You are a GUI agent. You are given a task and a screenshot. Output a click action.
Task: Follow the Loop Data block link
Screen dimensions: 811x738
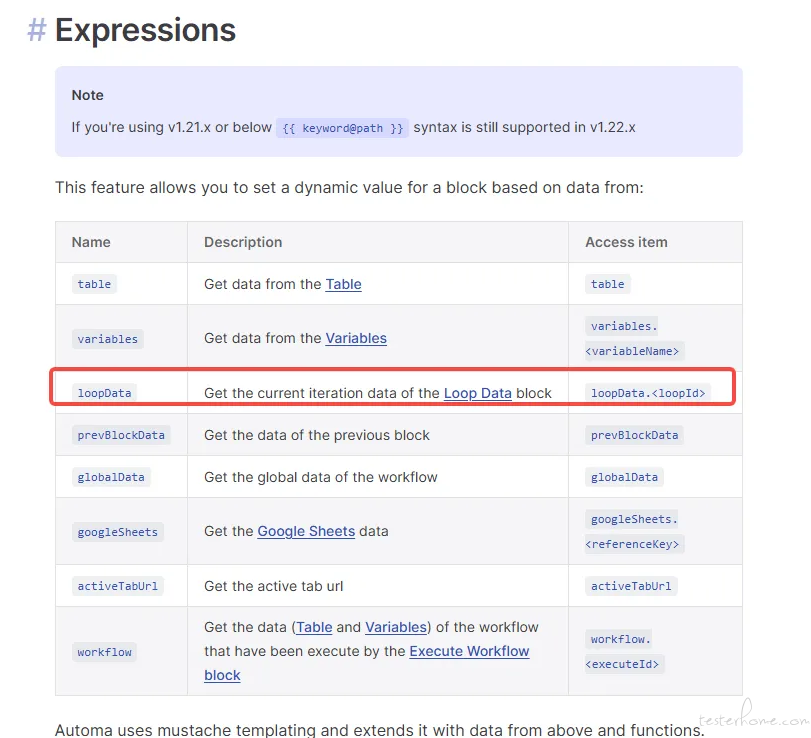pos(477,393)
